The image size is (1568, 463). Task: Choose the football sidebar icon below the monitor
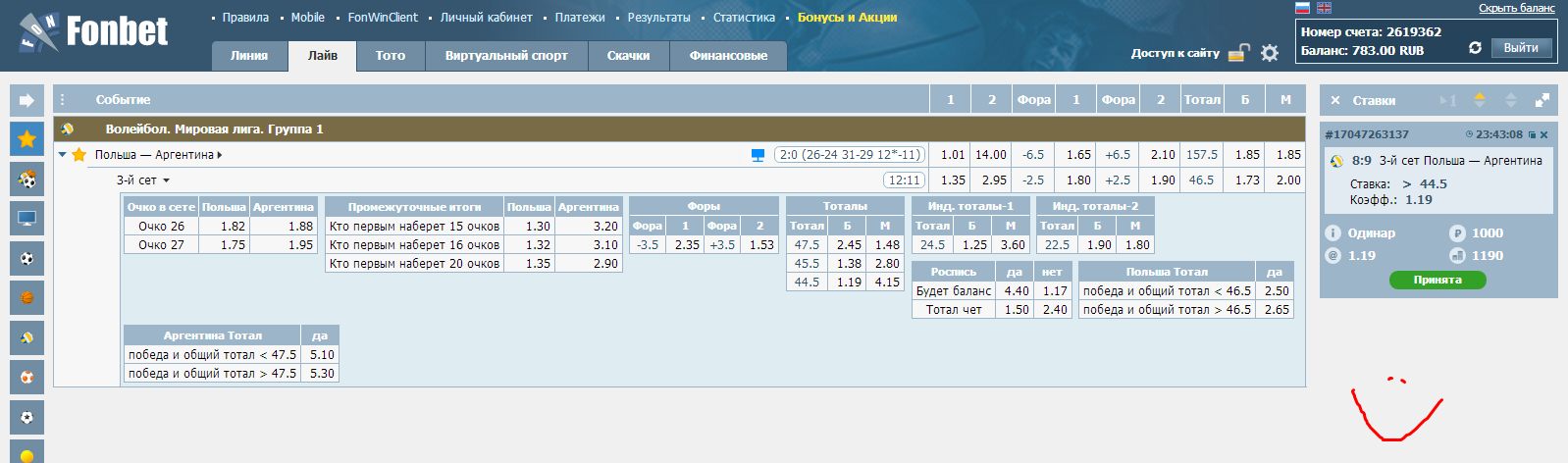(26, 259)
